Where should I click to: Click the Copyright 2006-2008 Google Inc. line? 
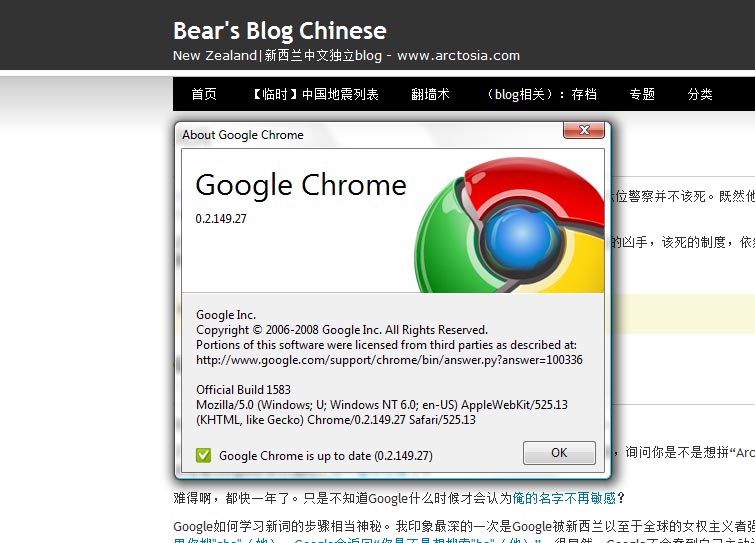pos(342,330)
